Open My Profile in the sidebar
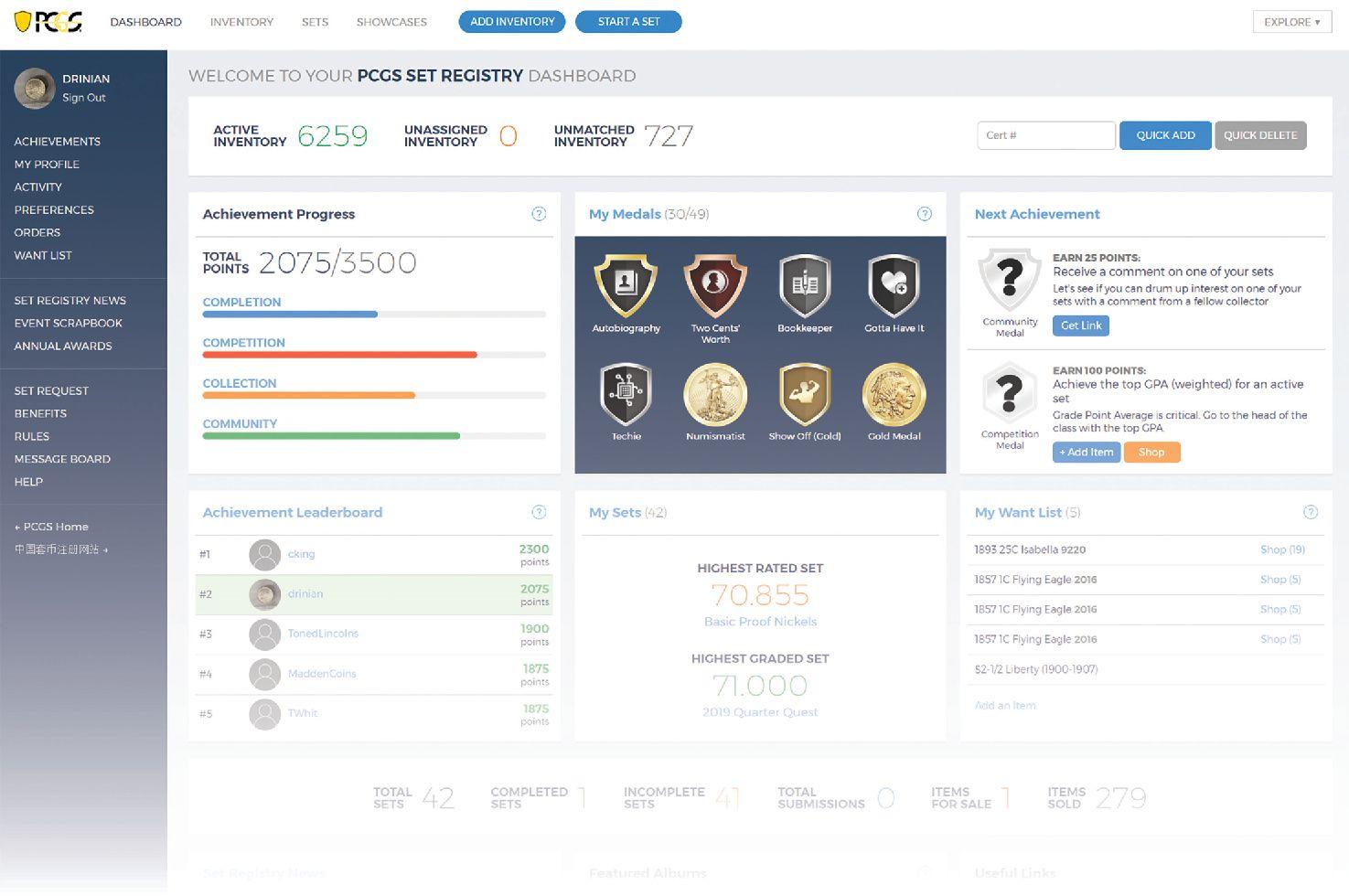The image size is (1349, 896). [x=47, y=165]
